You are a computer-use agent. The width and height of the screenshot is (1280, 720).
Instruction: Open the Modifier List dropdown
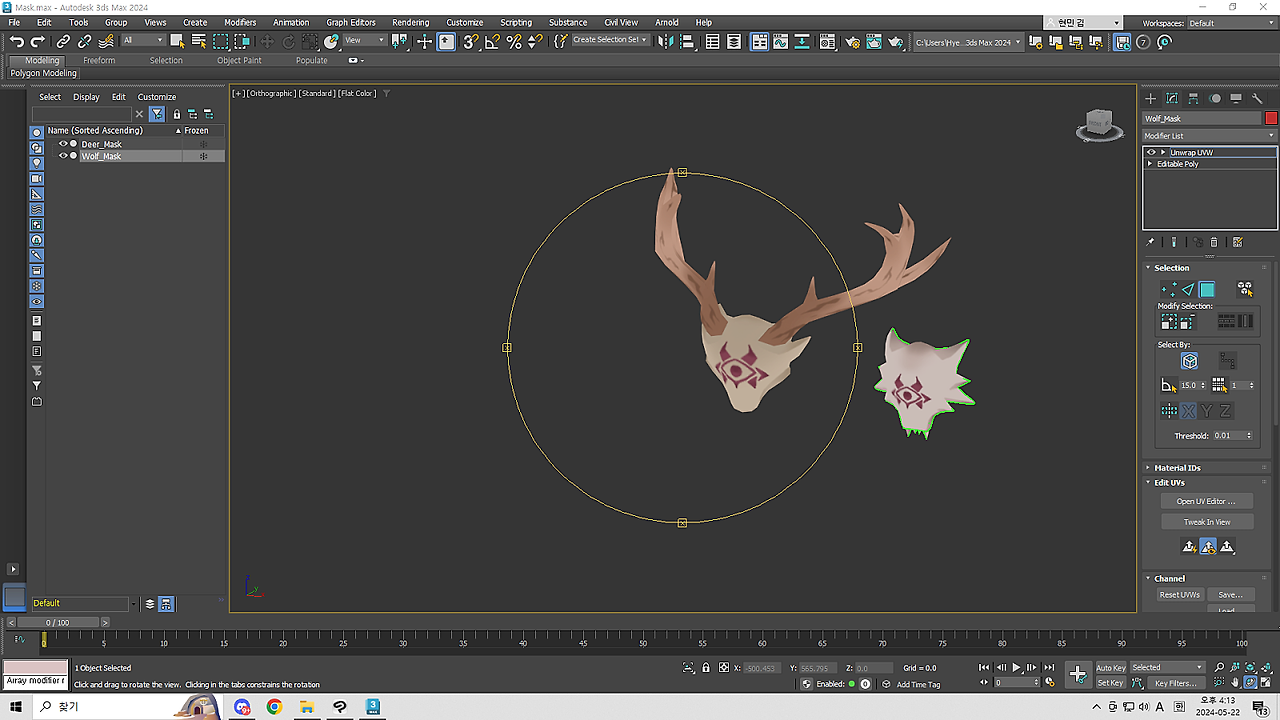pyautogui.click(x=1210, y=135)
